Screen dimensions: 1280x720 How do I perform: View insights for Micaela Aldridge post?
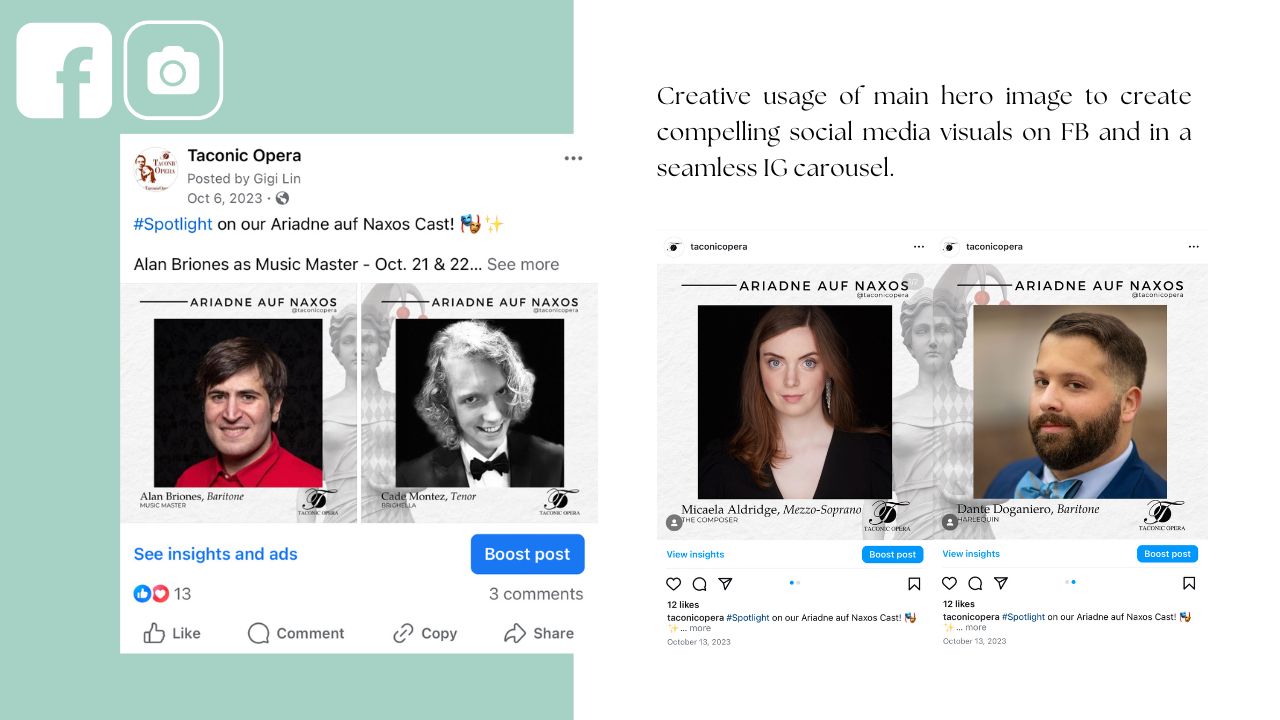pos(695,554)
